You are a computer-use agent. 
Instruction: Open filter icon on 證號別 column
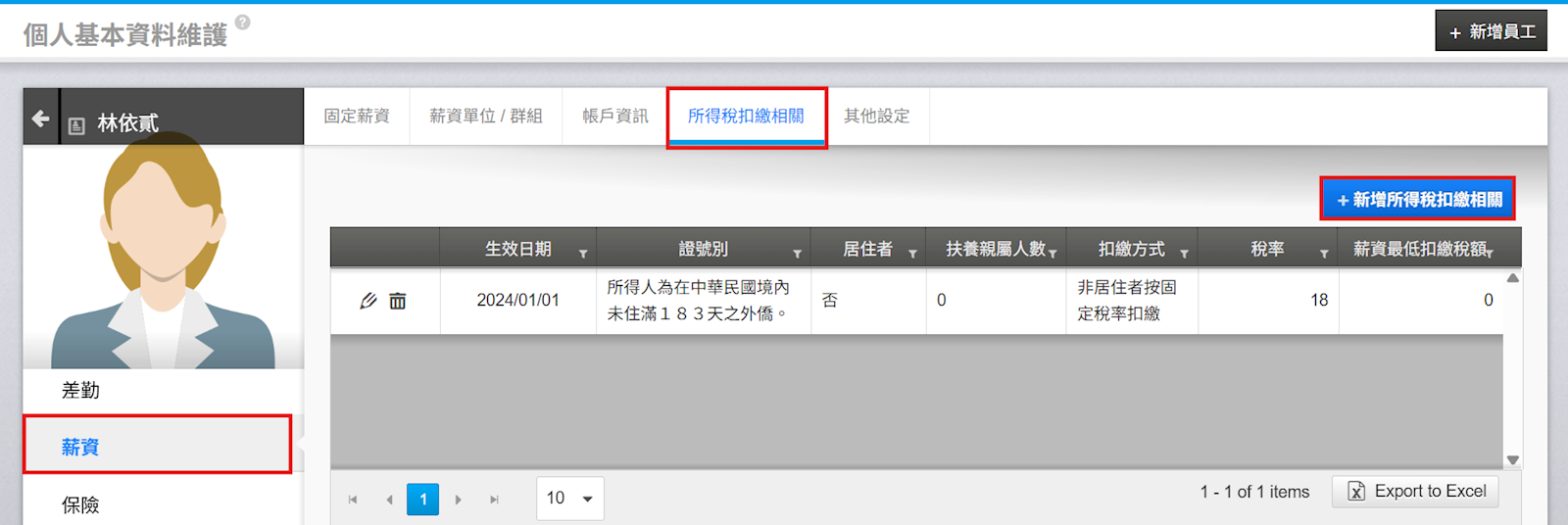coord(798,254)
